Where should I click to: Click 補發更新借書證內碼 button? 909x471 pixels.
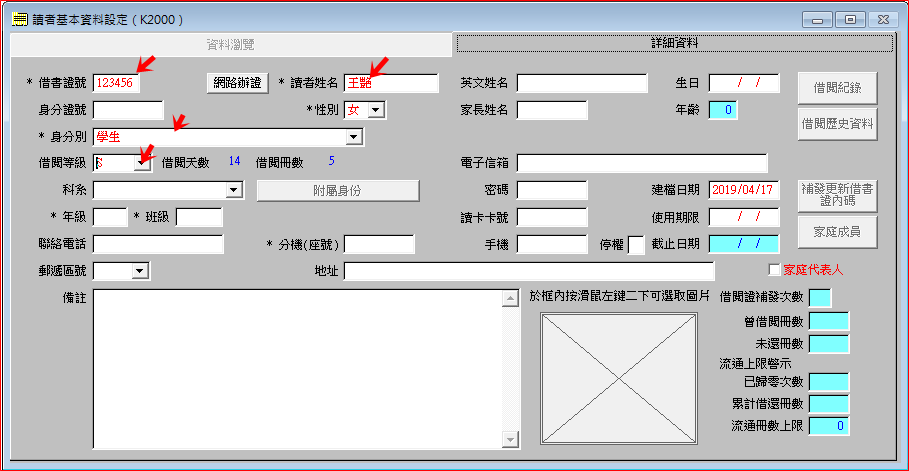[x=838, y=195]
